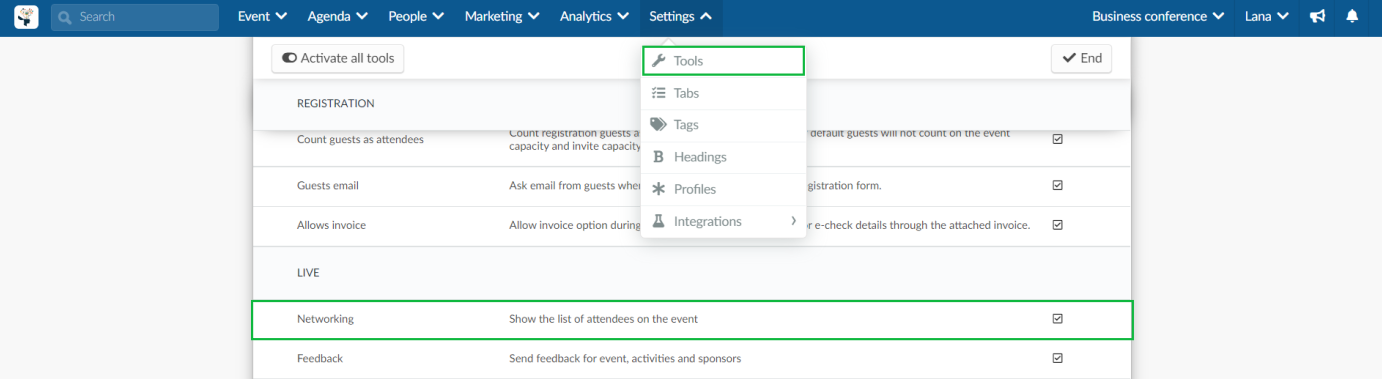Click into the Search field
The height and width of the screenshot is (379, 1382).
coord(135,17)
